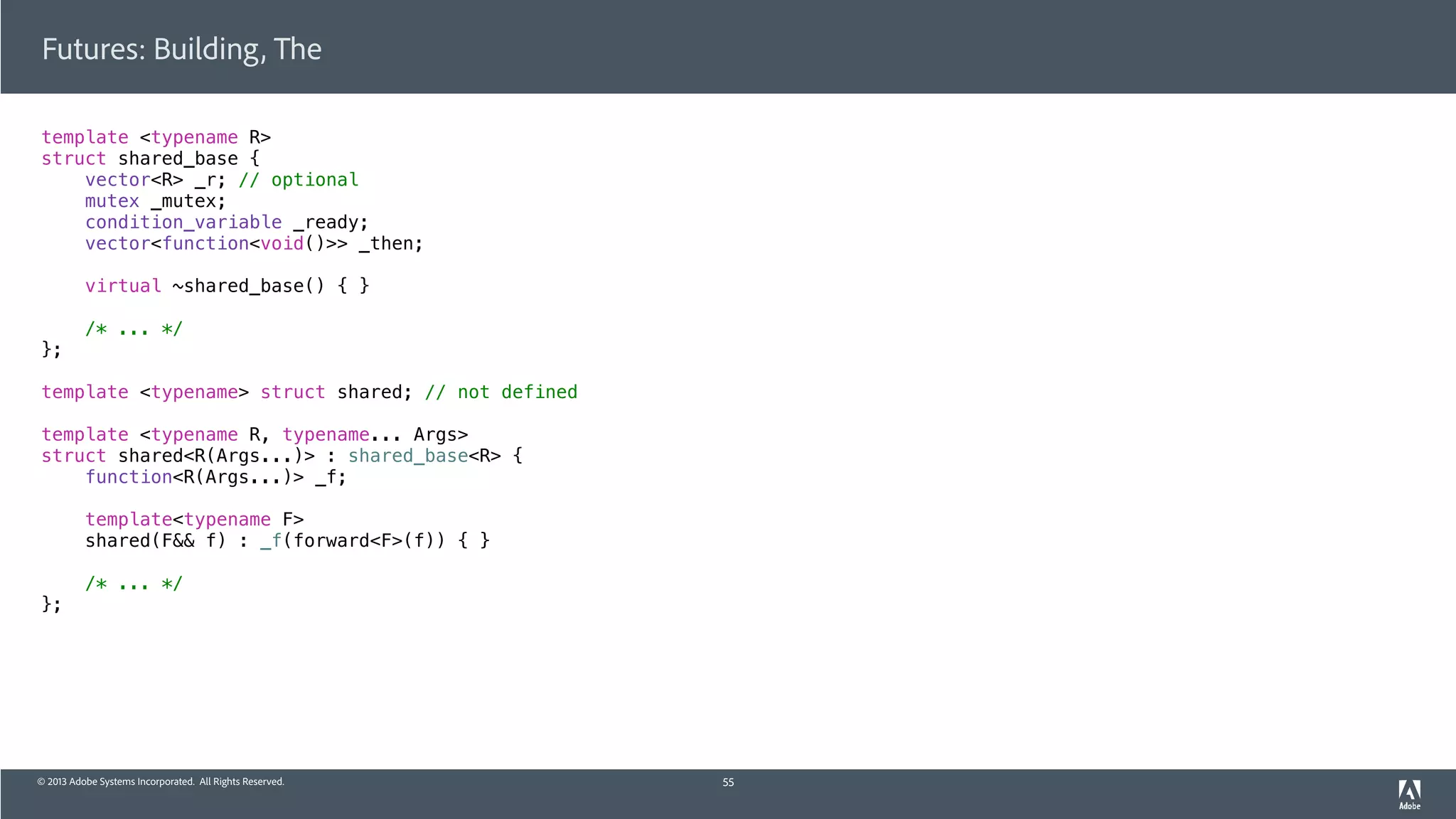Click the '// optional' comment

298,180
